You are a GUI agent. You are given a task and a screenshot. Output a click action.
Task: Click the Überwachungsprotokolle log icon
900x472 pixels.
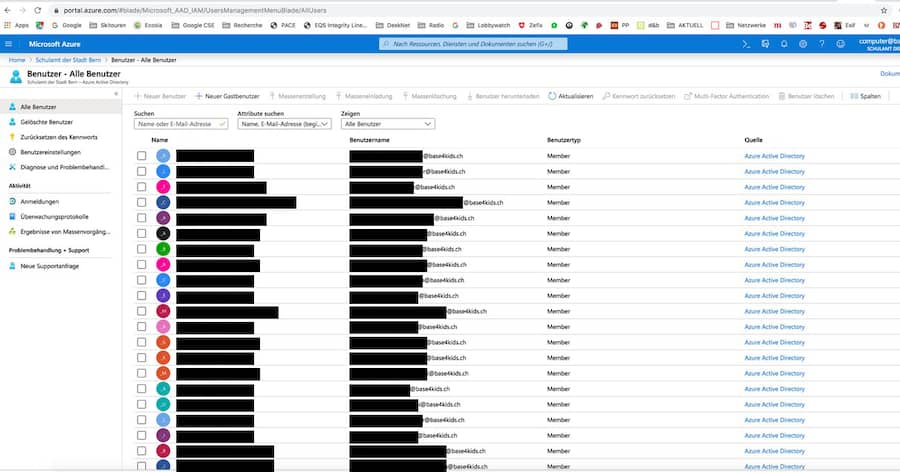(x=12, y=216)
